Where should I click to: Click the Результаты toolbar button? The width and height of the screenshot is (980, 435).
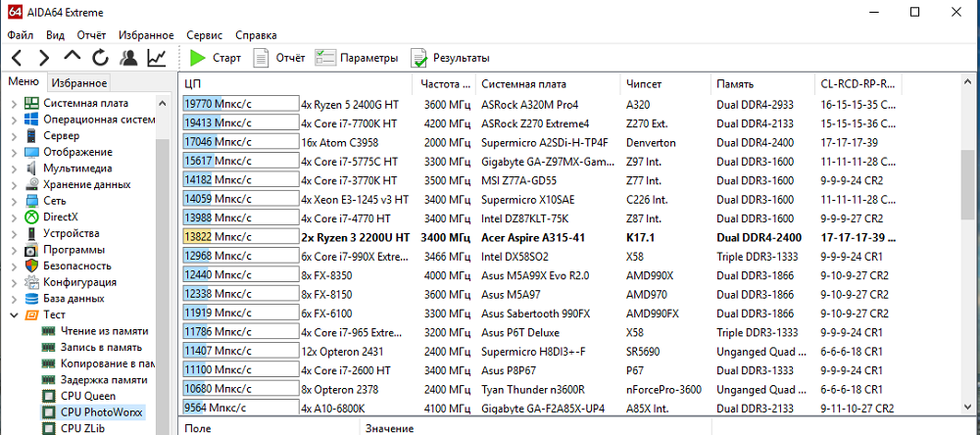tap(449, 58)
